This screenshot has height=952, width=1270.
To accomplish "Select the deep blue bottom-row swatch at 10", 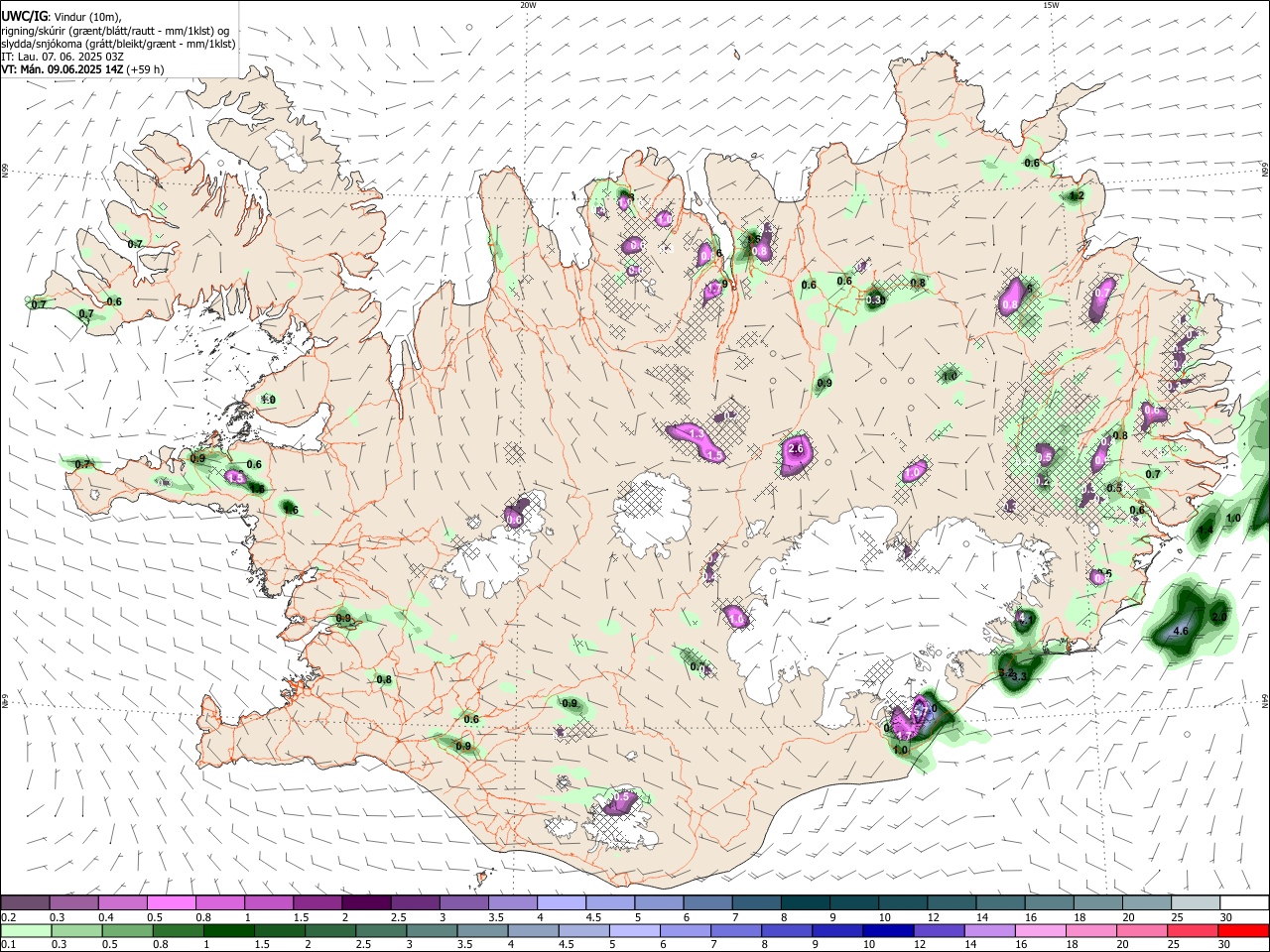I will pos(888,930).
